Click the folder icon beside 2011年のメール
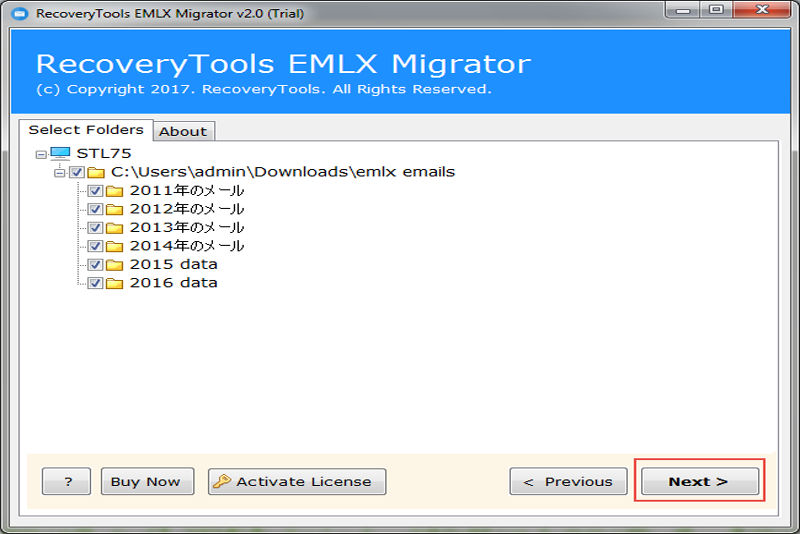 (114, 191)
